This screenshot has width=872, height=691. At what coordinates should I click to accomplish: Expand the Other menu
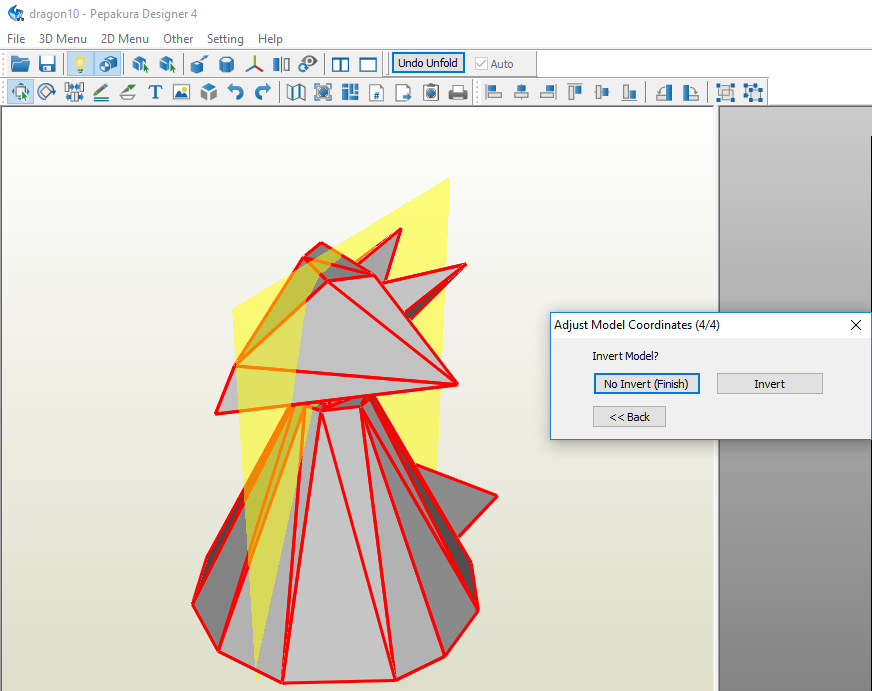click(178, 39)
